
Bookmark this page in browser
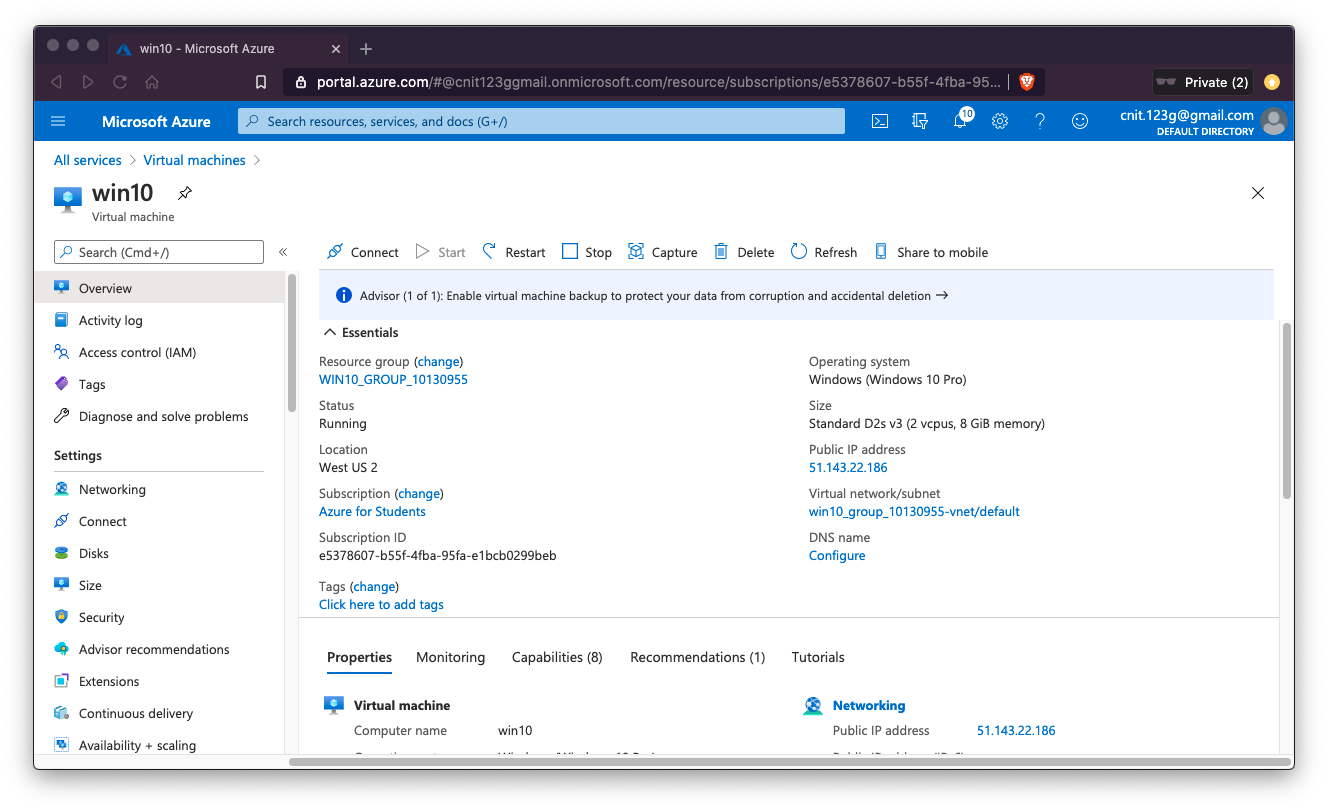261,82
